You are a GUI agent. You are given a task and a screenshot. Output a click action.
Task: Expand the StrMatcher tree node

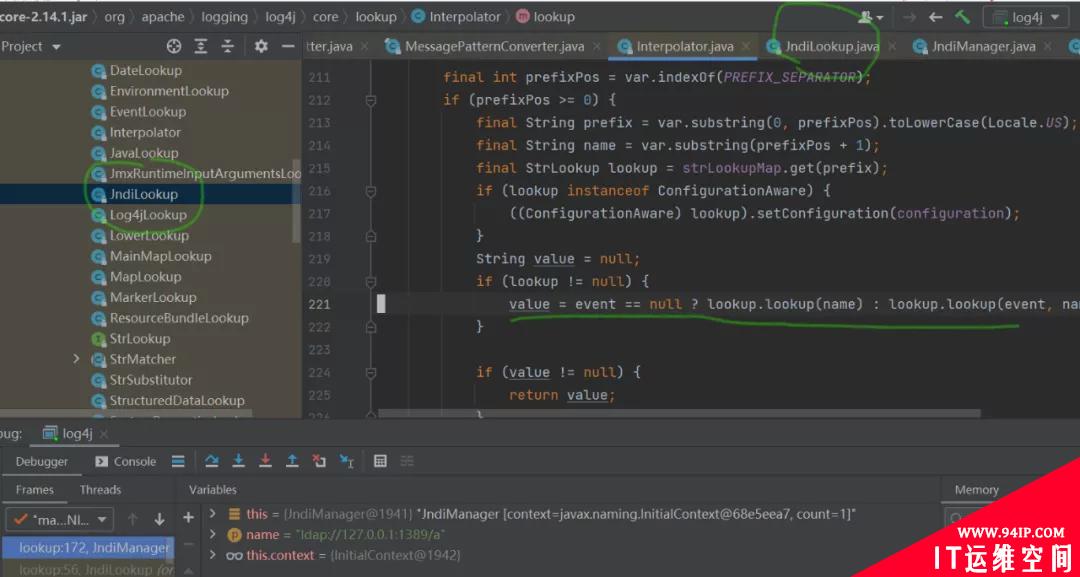pyautogui.click(x=76, y=359)
